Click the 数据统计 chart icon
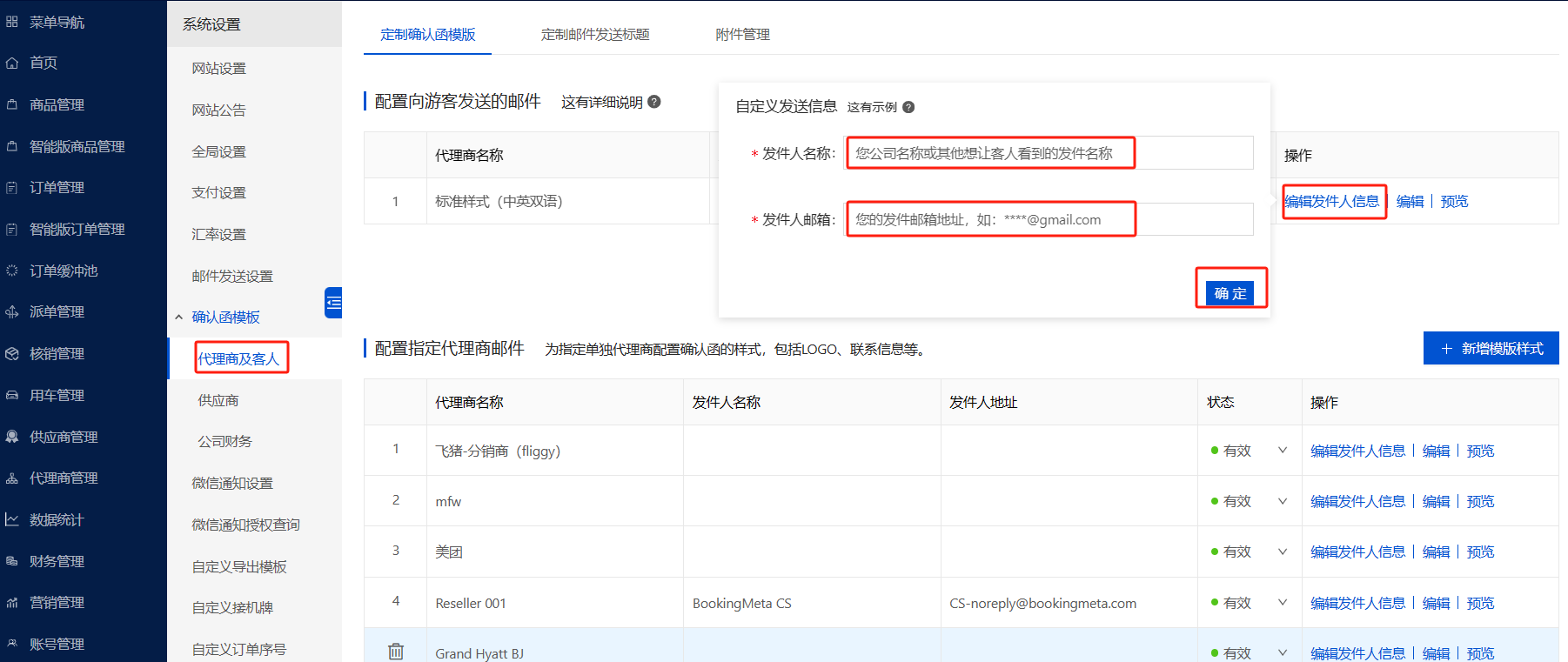Image resolution: width=1568 pixels, height=662 pixels. pyautogui.click(x=12, y=519)
